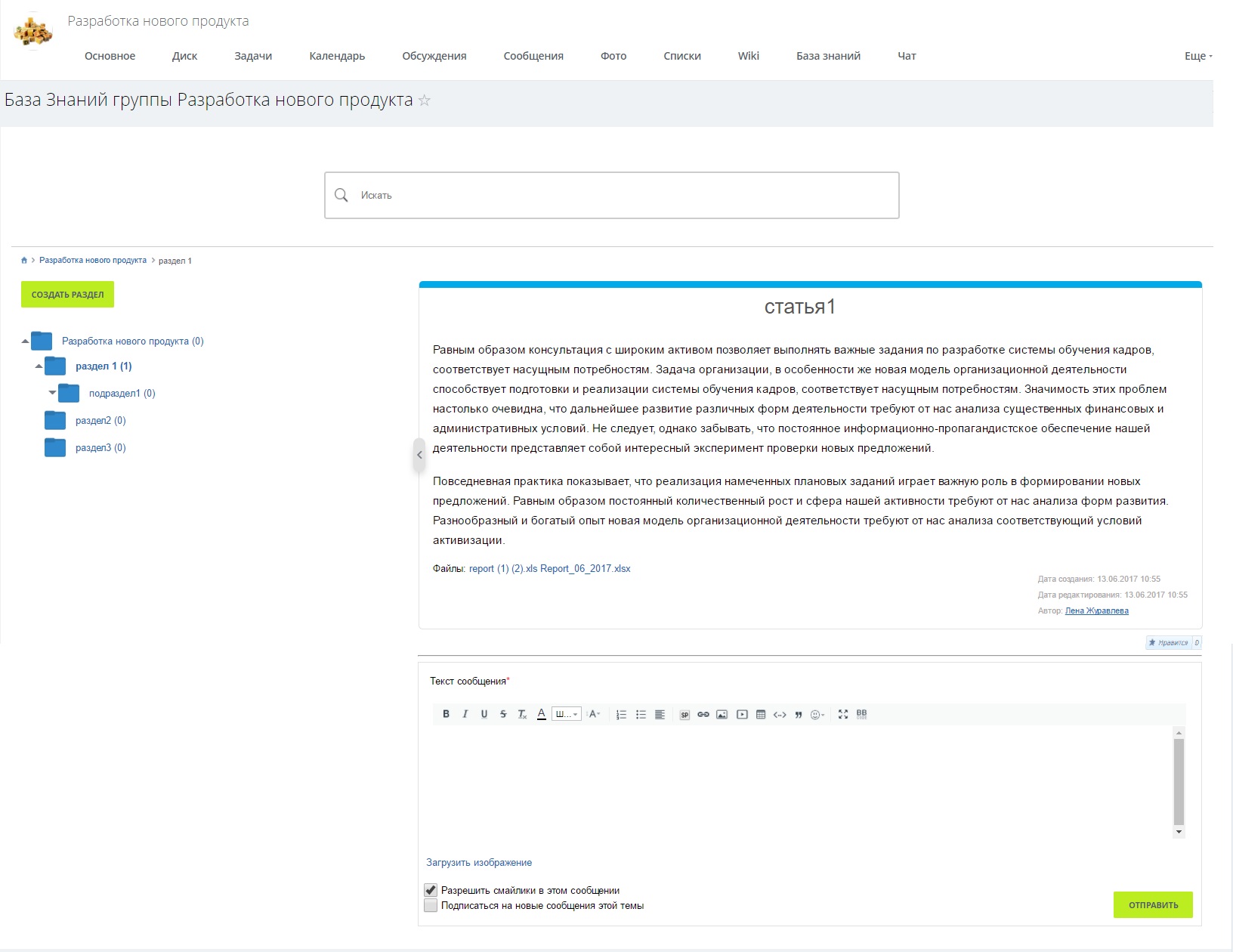Open the font dropdown in editor toolbar
This screenshot has height=952, width=1233.
click(x=566, y=714)
